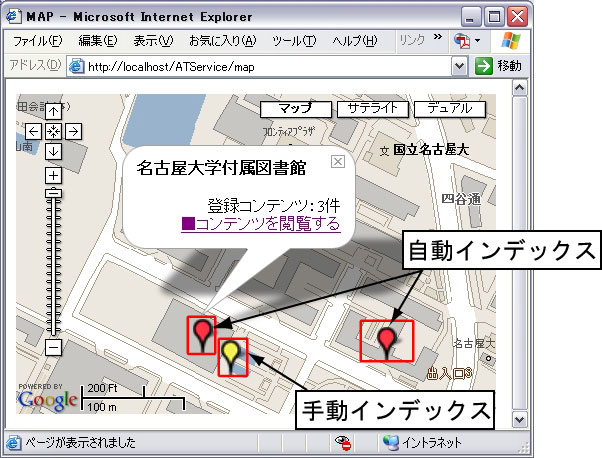Click the 出入口3 station exit label
The height and width of the screenshot is (458, 602).
(x=449, y=373)
